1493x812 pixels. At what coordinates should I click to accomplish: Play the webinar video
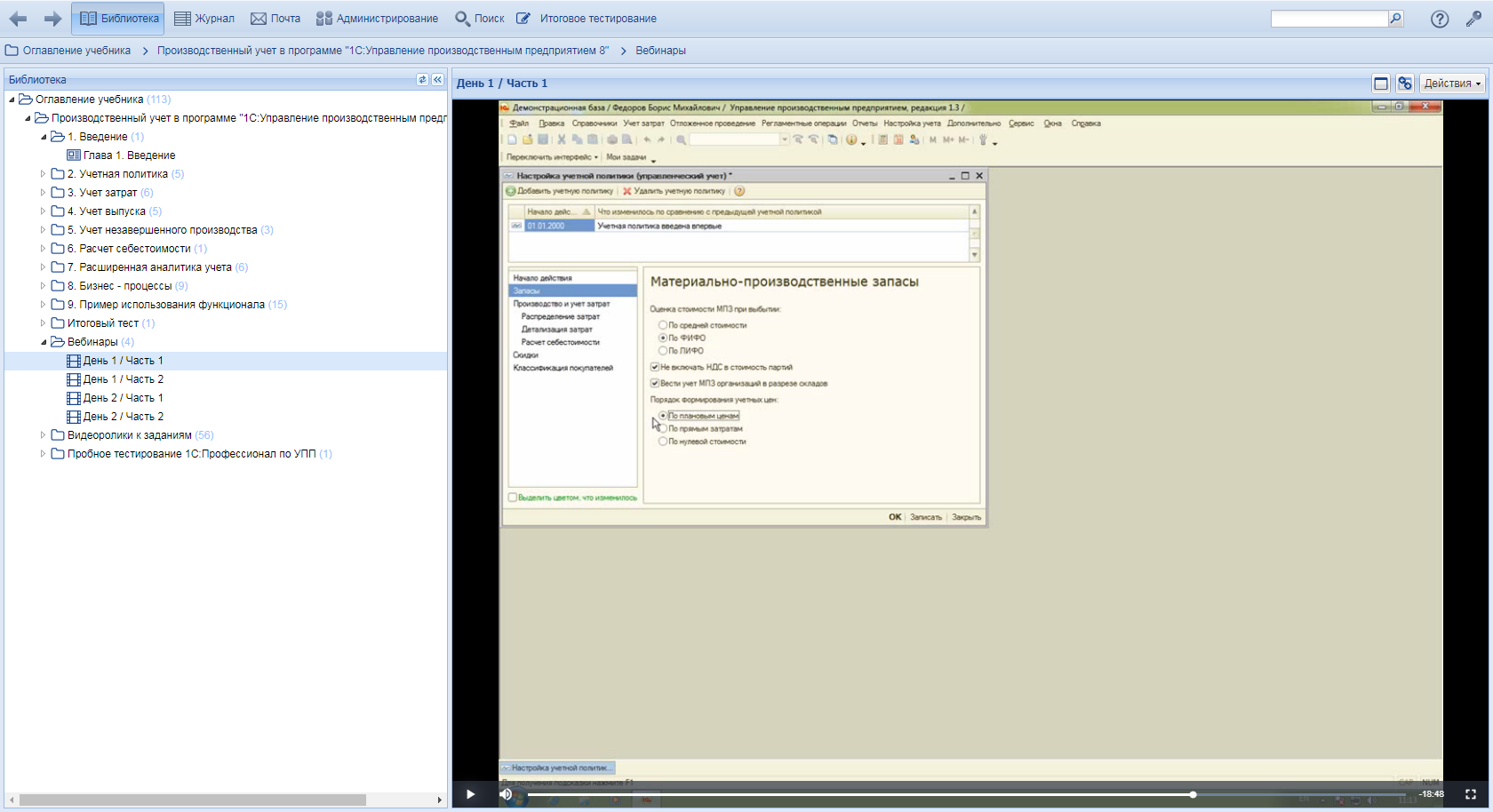[470, 794]
